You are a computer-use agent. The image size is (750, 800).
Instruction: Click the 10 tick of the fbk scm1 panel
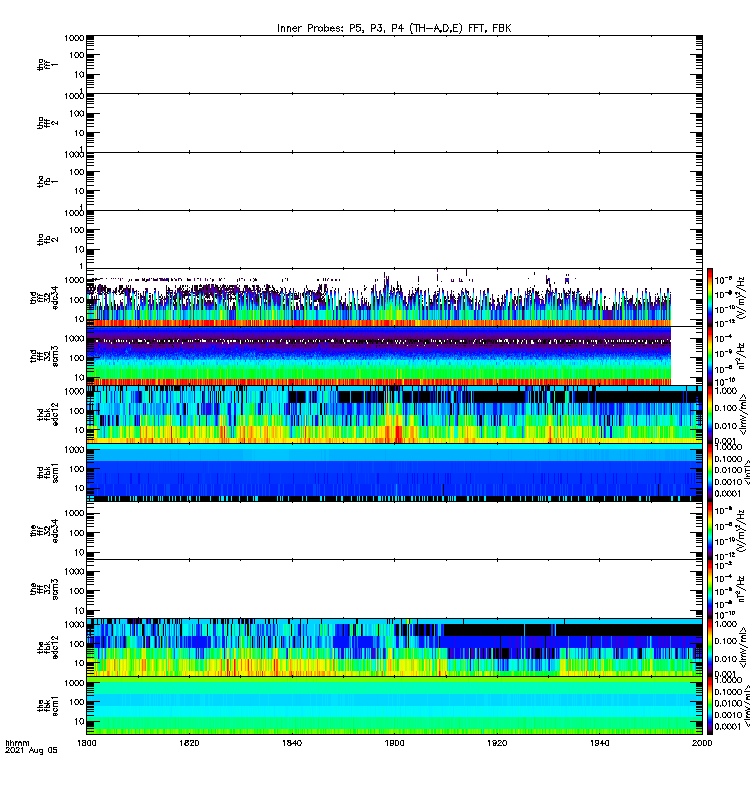[x=80, y=721]
